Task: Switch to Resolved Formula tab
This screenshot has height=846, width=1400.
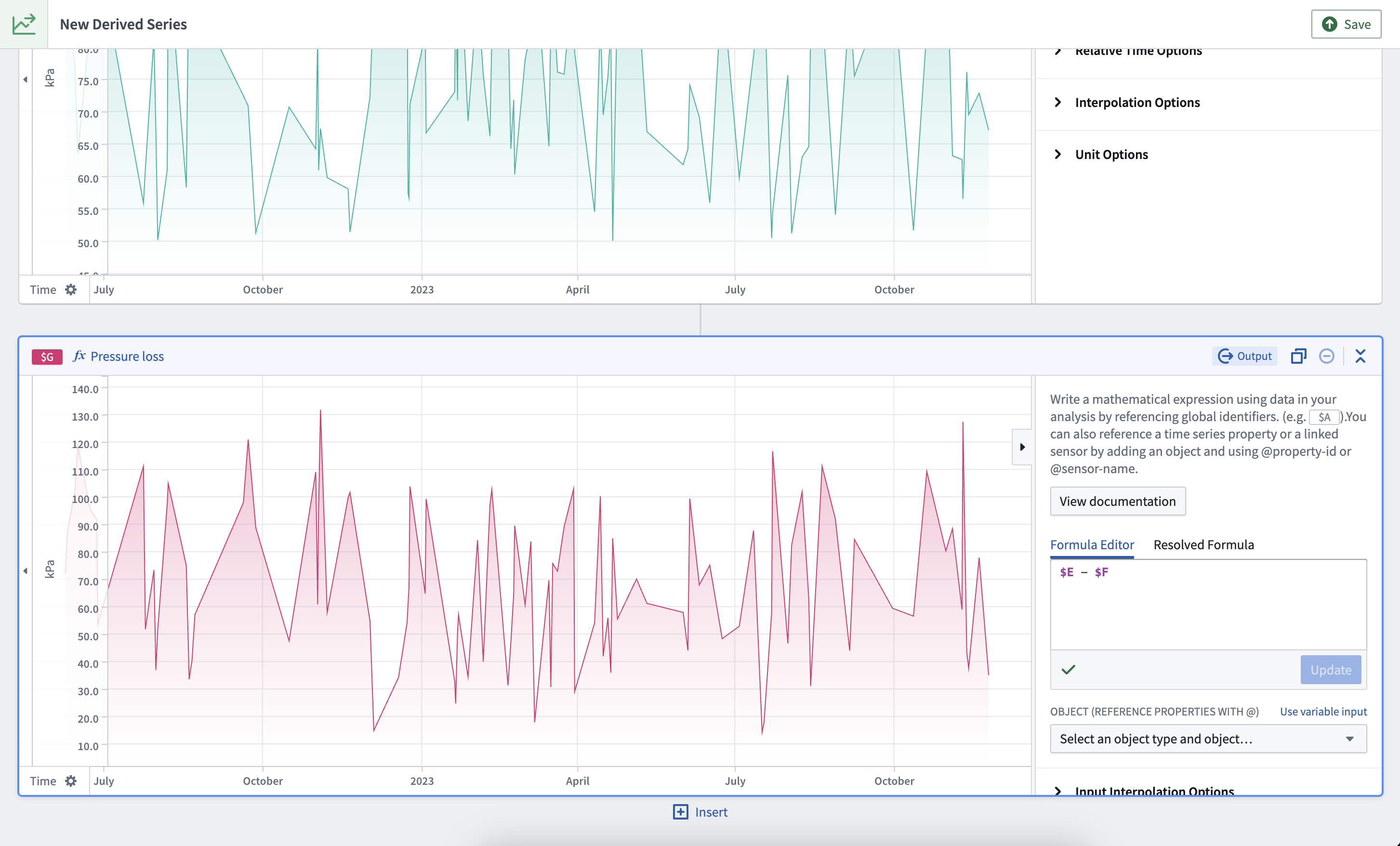Action: pyautogui.click(x=1203, y=544)
